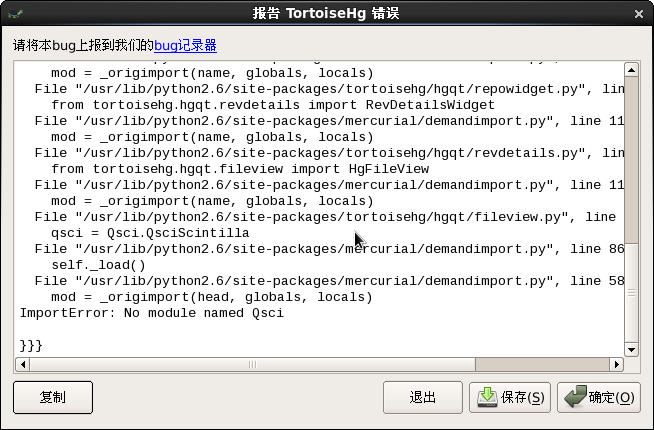654x430 pixels.
Task: Click the File line mentioning fileview.py
Action: click(x=325, y=217)
